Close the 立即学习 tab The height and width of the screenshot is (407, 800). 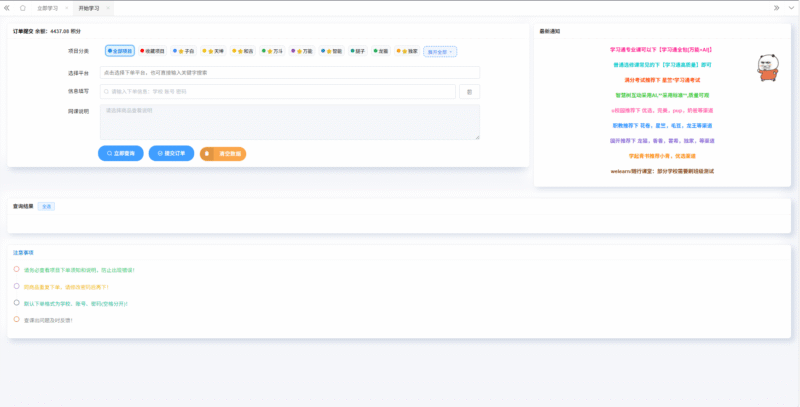[66, 7]
